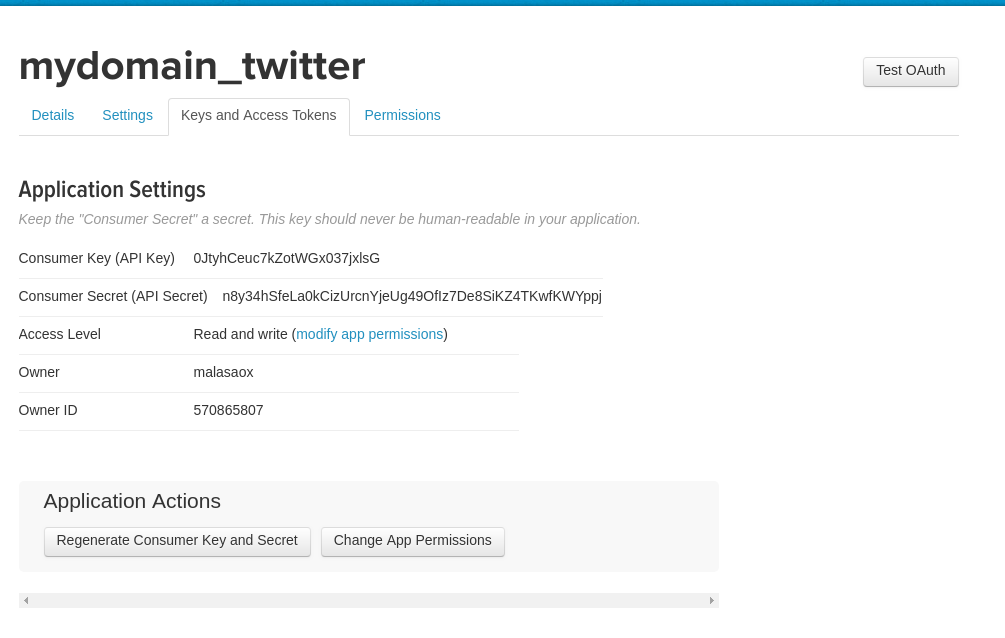Open the Details tab
Viewport: 1005px width, 638px height.
53,115
